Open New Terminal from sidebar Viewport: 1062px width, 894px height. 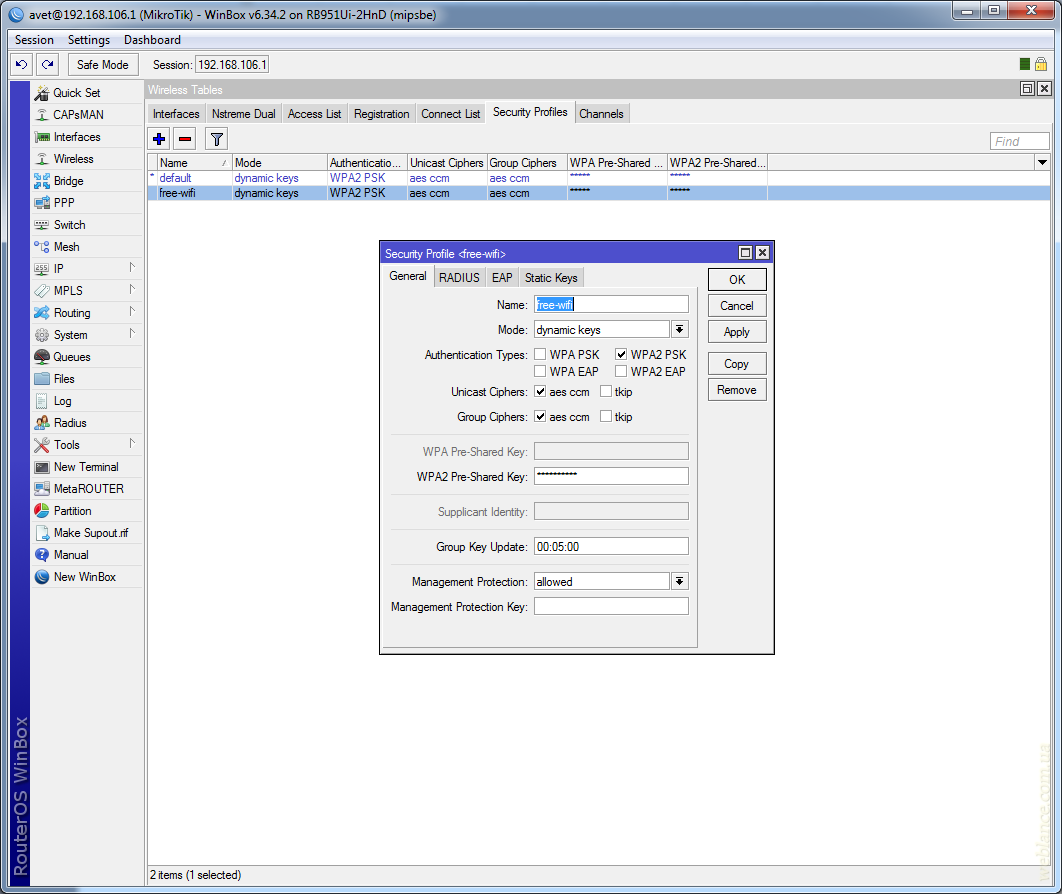click(85, 467)
